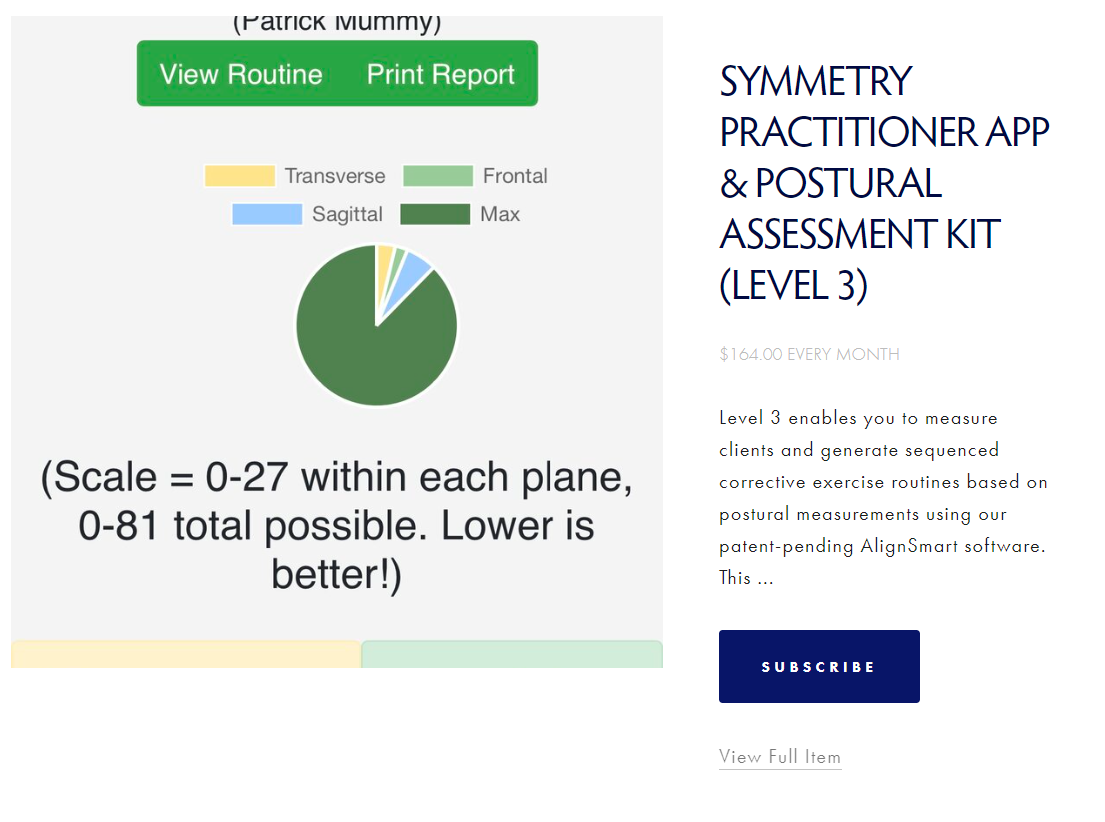Select the thin light green Frontal pie slice

[398, 259]
